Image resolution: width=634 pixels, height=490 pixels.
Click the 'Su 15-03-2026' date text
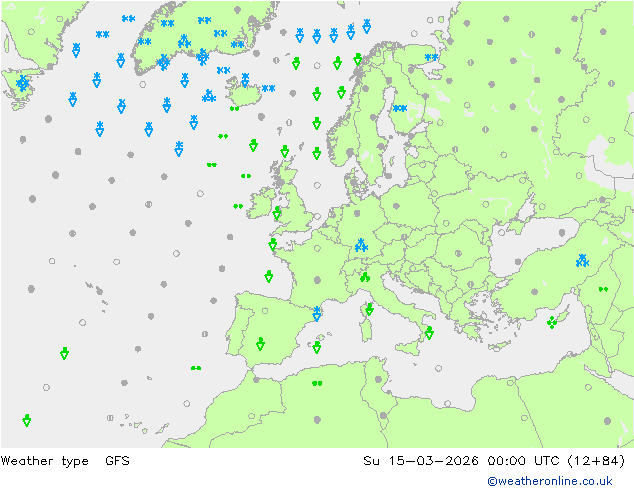tap(421, 460)
